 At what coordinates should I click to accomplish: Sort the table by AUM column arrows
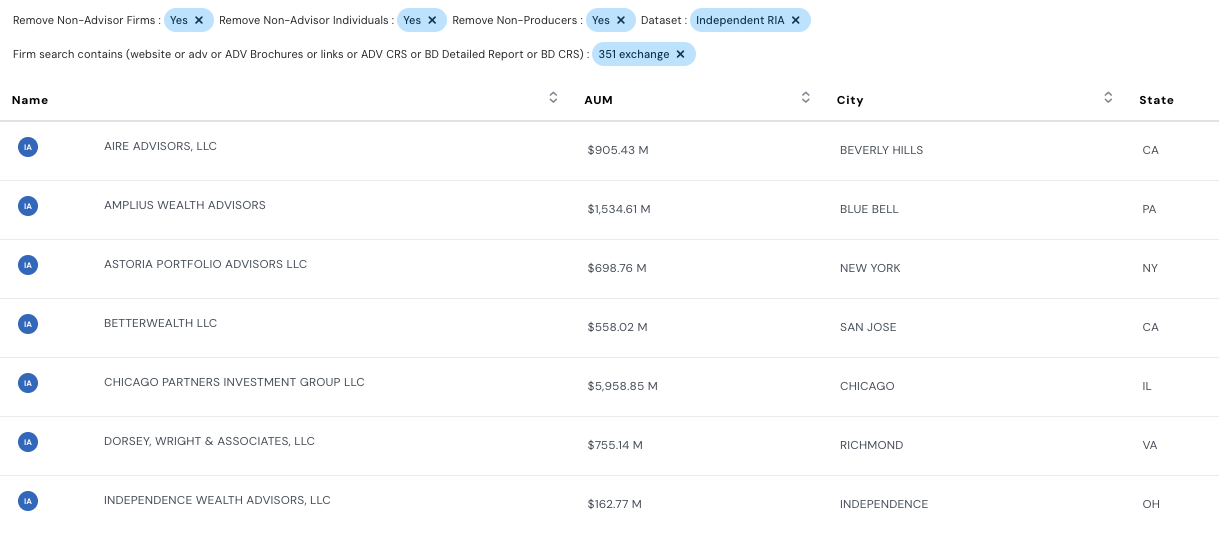(806, 98)
